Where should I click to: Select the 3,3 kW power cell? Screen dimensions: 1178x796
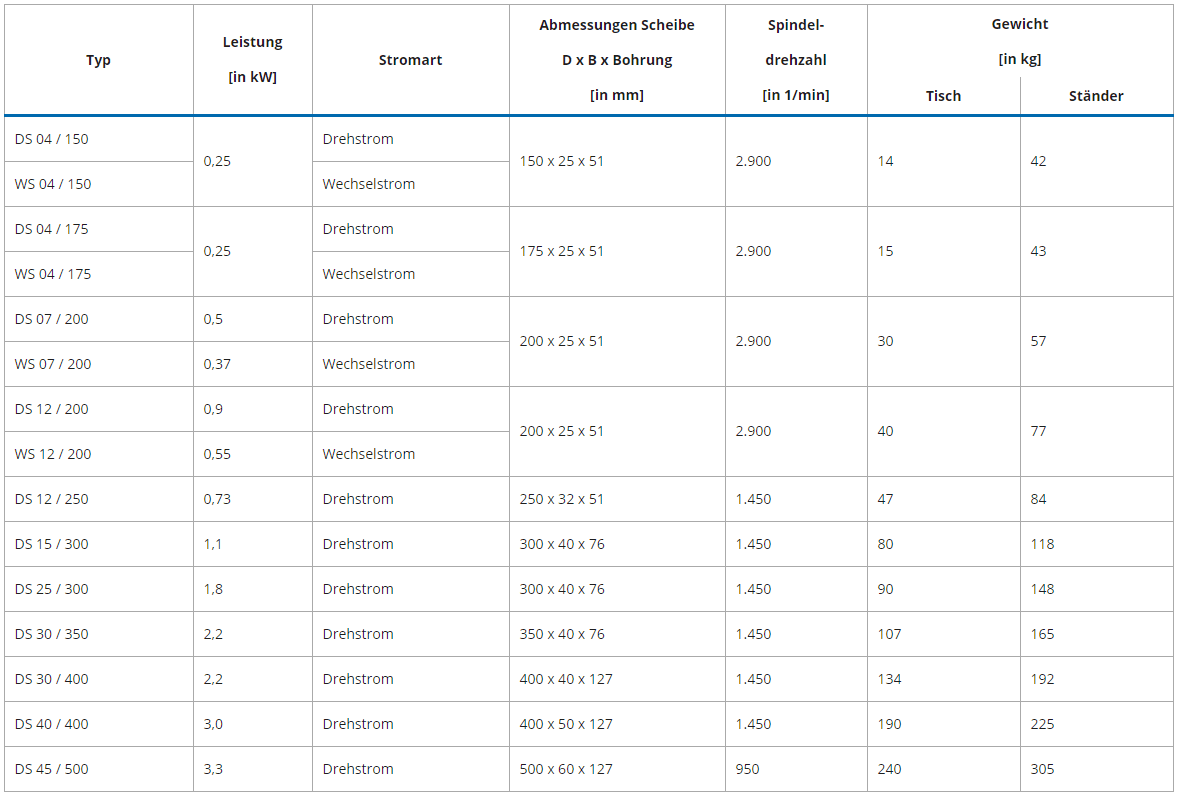213,769
